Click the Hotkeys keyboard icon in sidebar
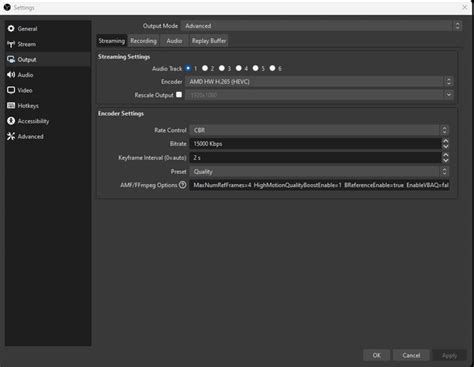This screenshot has width=474, height=367. (x=11, y=105)
